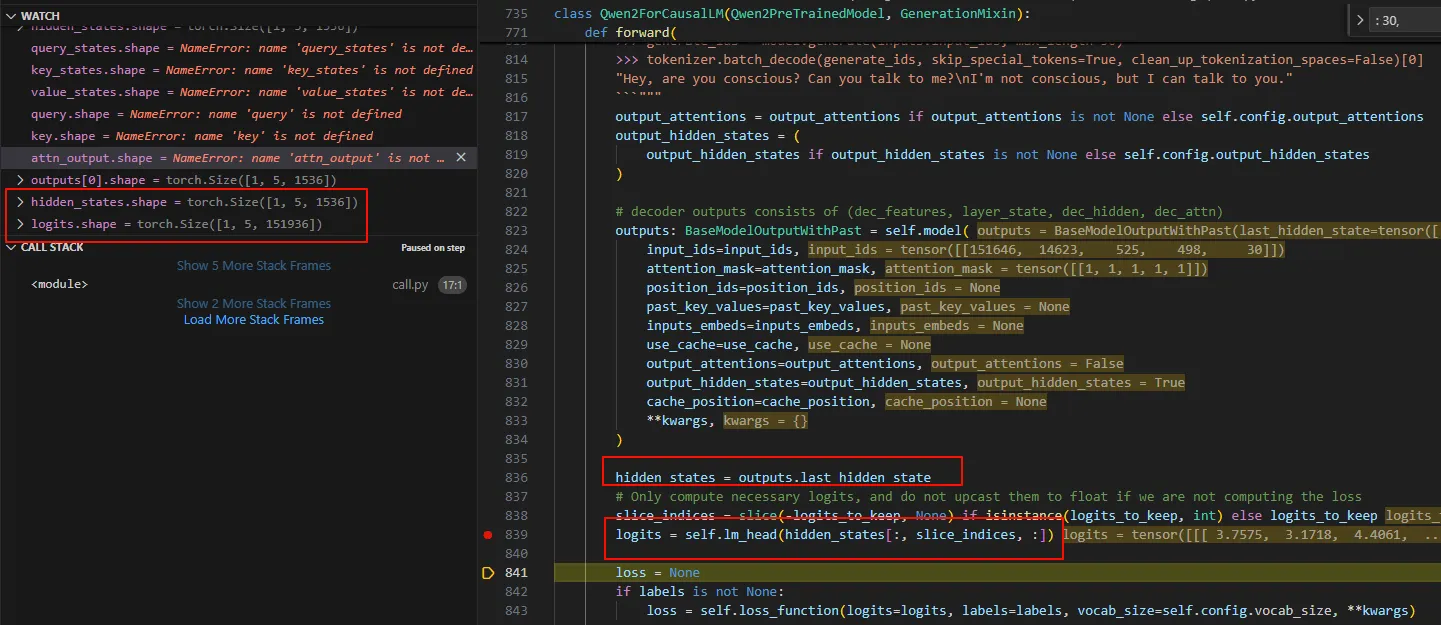
Task: Click the '**kwargs,' argument line
Action: point(681,421)
